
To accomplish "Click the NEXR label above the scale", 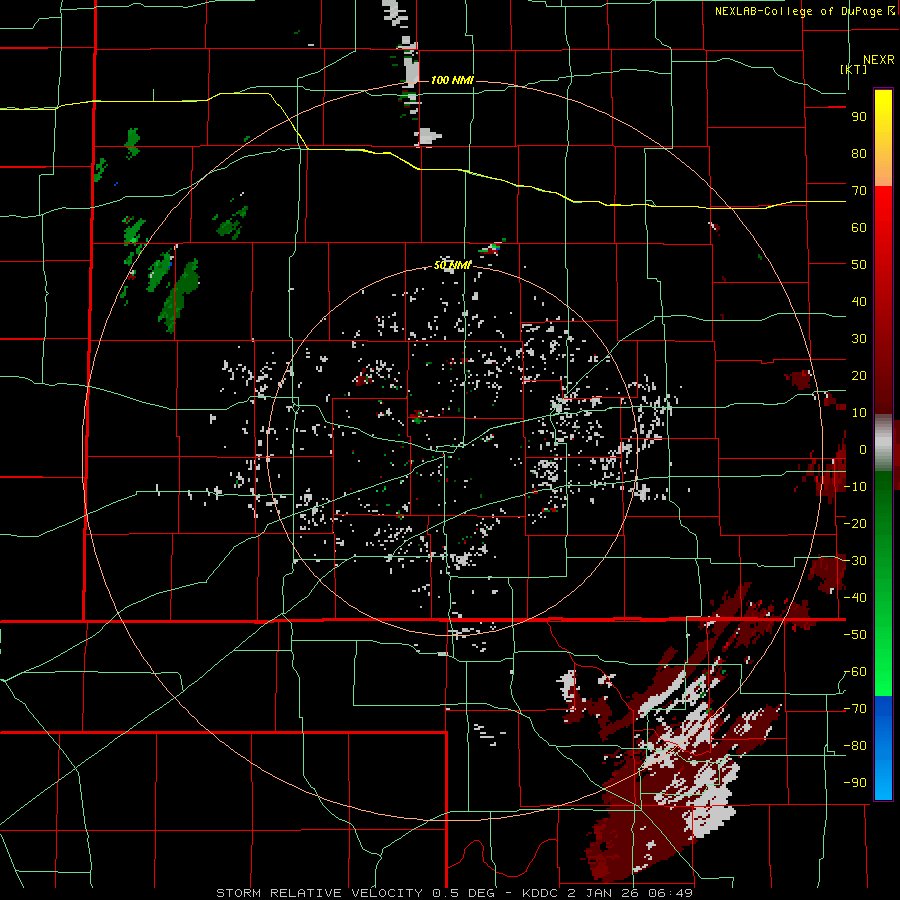I will click(879, 60).
